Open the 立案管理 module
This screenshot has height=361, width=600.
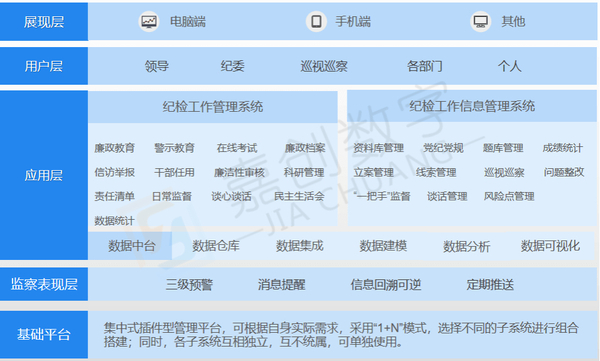(373, 173)
